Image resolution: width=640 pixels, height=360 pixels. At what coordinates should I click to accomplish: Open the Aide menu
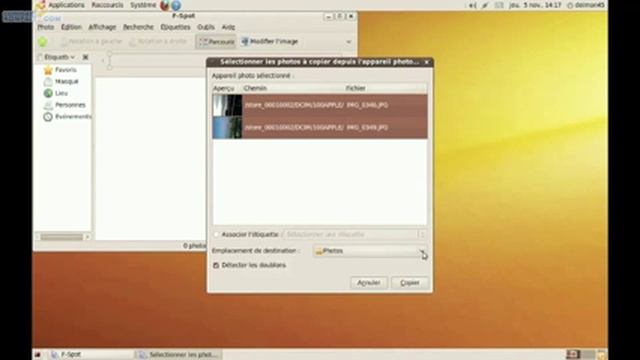pyautogui.click(x=228, y=27)
